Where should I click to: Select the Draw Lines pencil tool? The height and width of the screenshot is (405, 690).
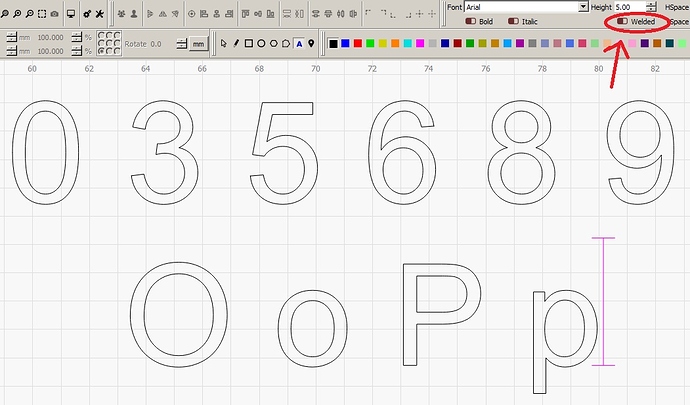(236, 43)
